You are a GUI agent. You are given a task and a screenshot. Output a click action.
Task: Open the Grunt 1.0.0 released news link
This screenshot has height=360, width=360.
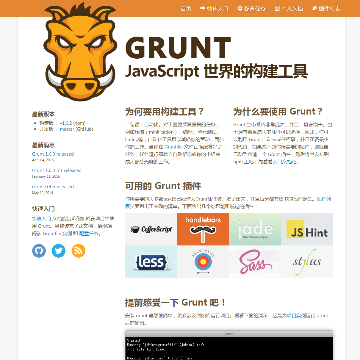pyautogui.click(x=53, y=154)
